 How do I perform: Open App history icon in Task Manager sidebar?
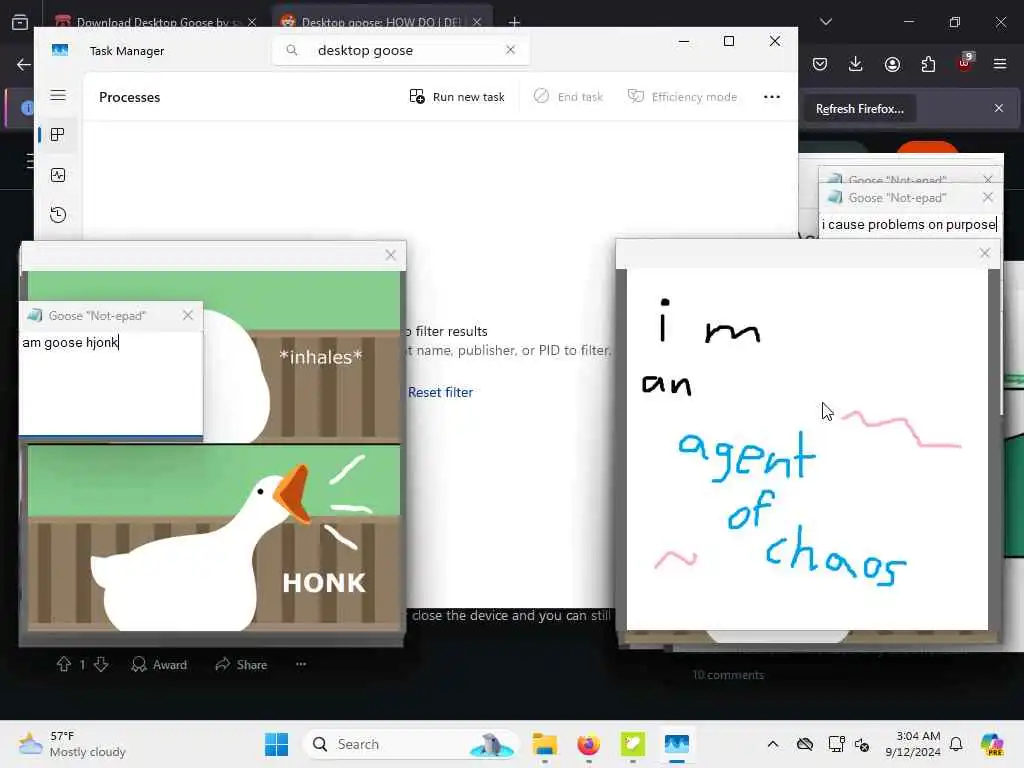(x=58, y=215)
